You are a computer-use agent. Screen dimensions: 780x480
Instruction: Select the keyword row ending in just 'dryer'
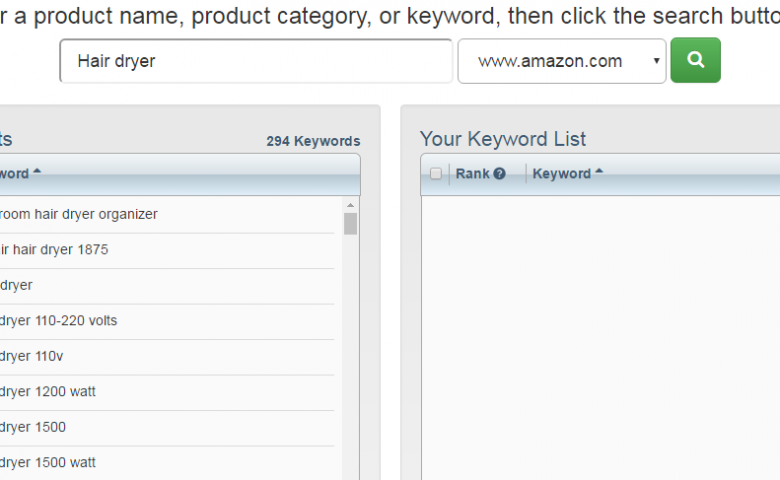tap(17, 286)
